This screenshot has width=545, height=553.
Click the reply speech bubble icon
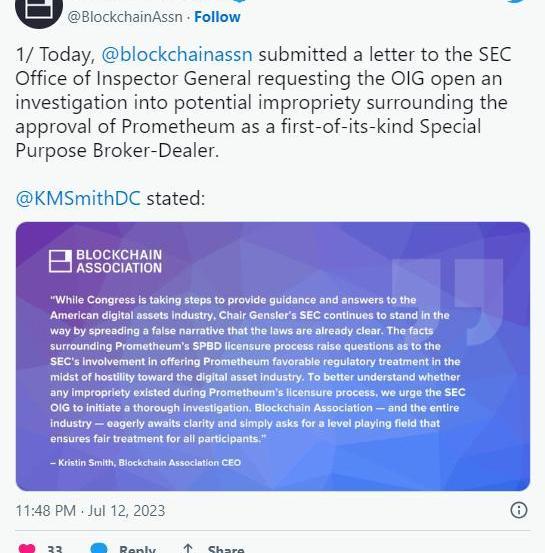(x=99, y=548)
